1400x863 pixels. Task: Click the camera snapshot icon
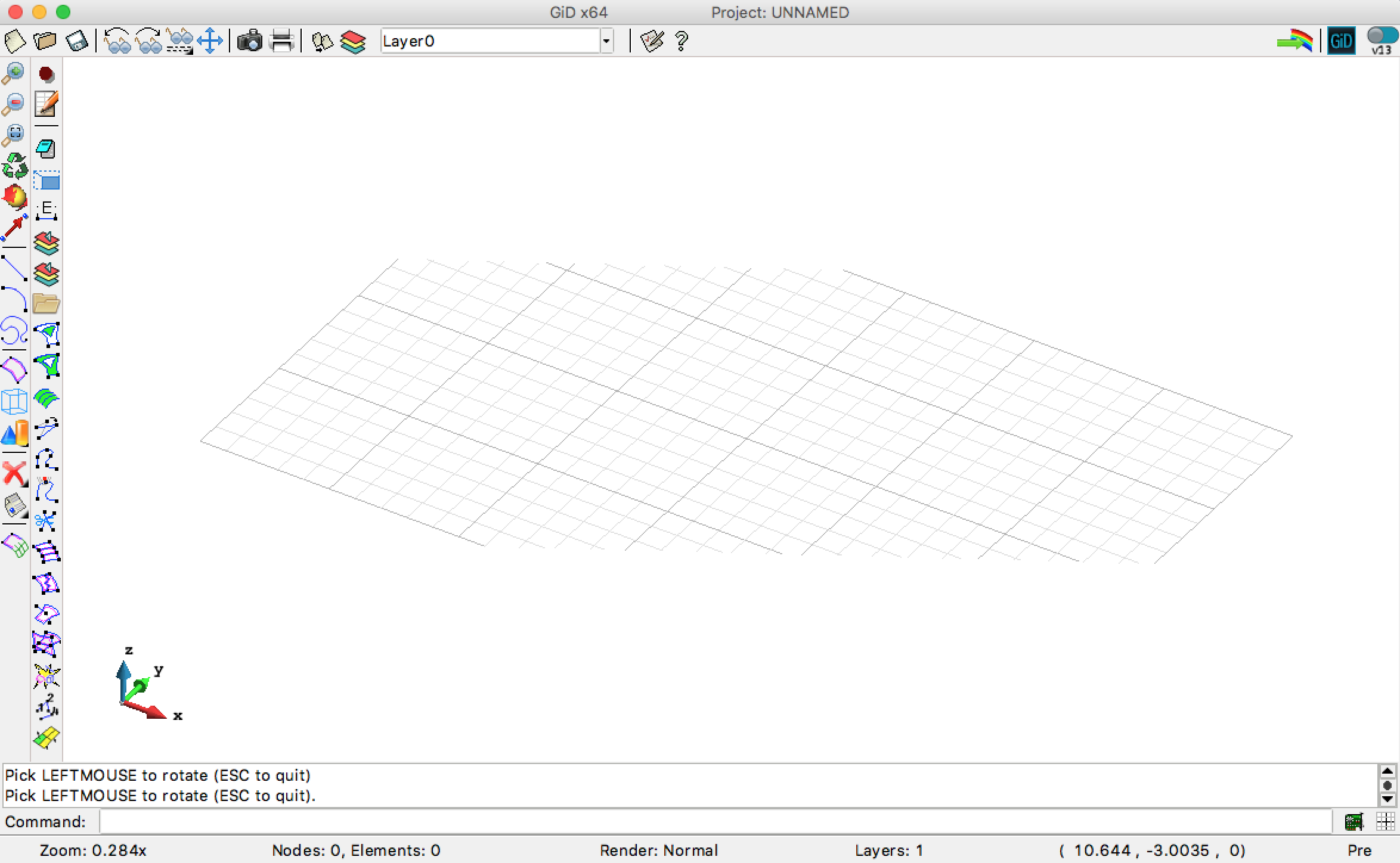(x=249, y=41)
